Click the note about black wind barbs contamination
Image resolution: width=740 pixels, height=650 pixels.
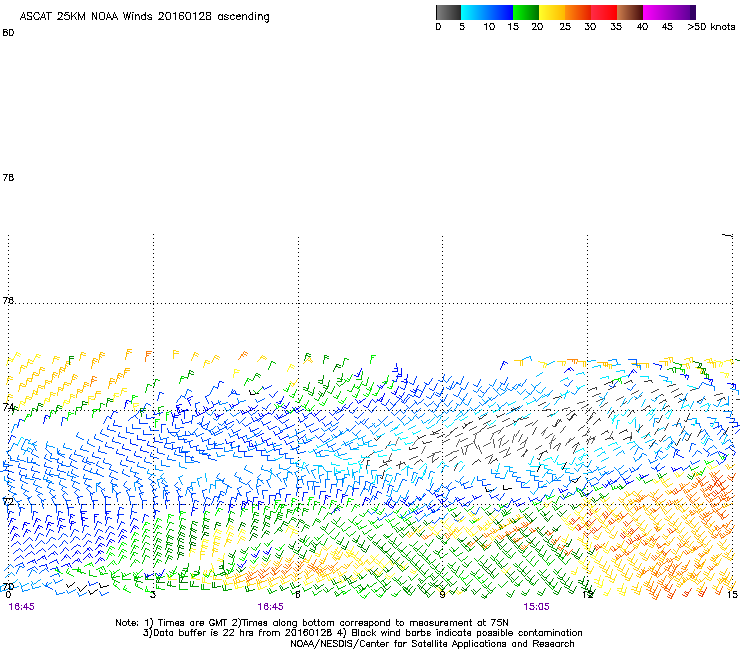tap(460, 633)
